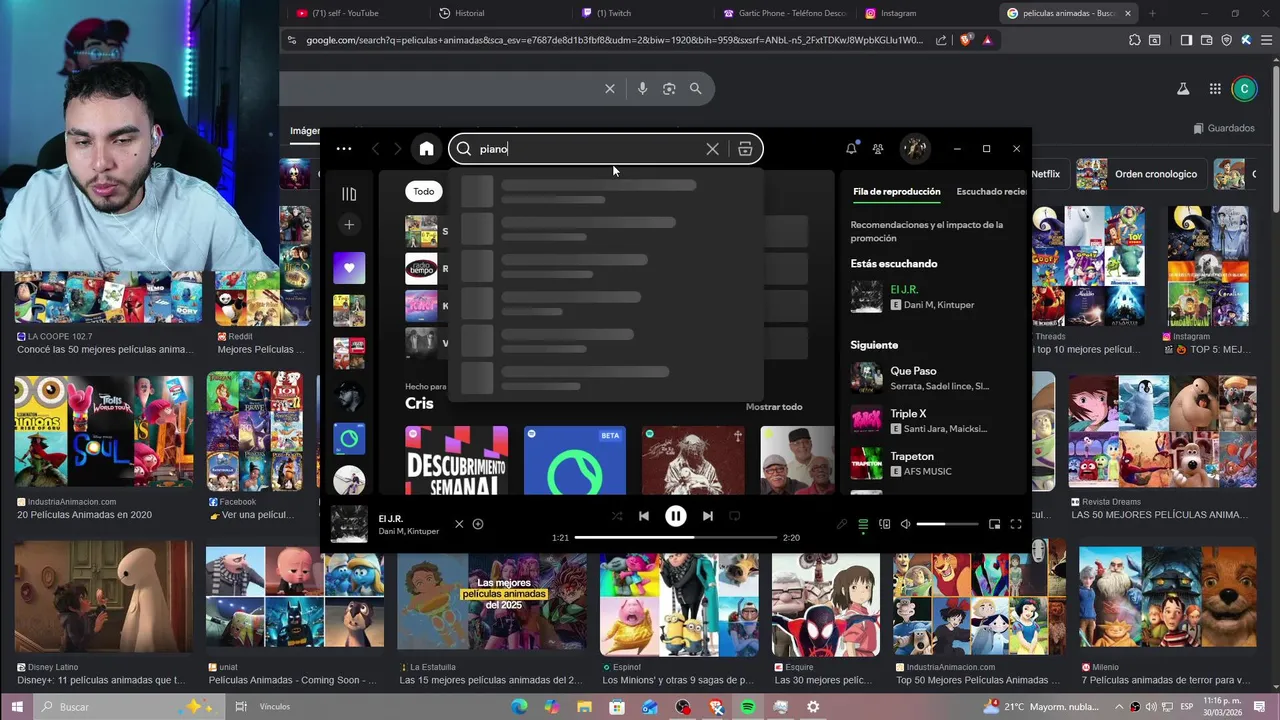
Task: Switch to Escuchado recientemente tab
Action: pos(991,191)
